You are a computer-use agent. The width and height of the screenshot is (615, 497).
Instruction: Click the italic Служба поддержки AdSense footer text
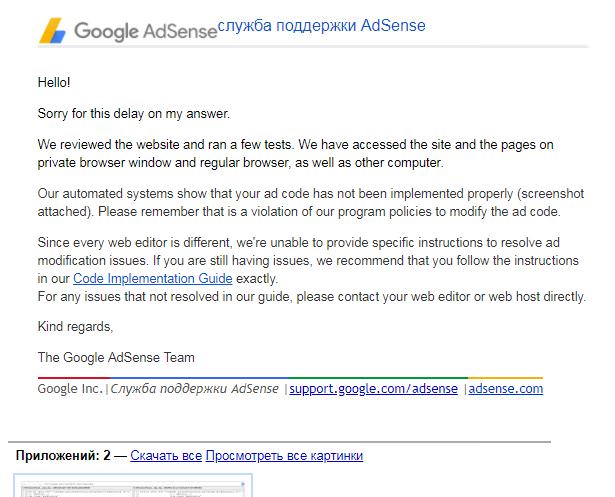(x=196, y=389)
